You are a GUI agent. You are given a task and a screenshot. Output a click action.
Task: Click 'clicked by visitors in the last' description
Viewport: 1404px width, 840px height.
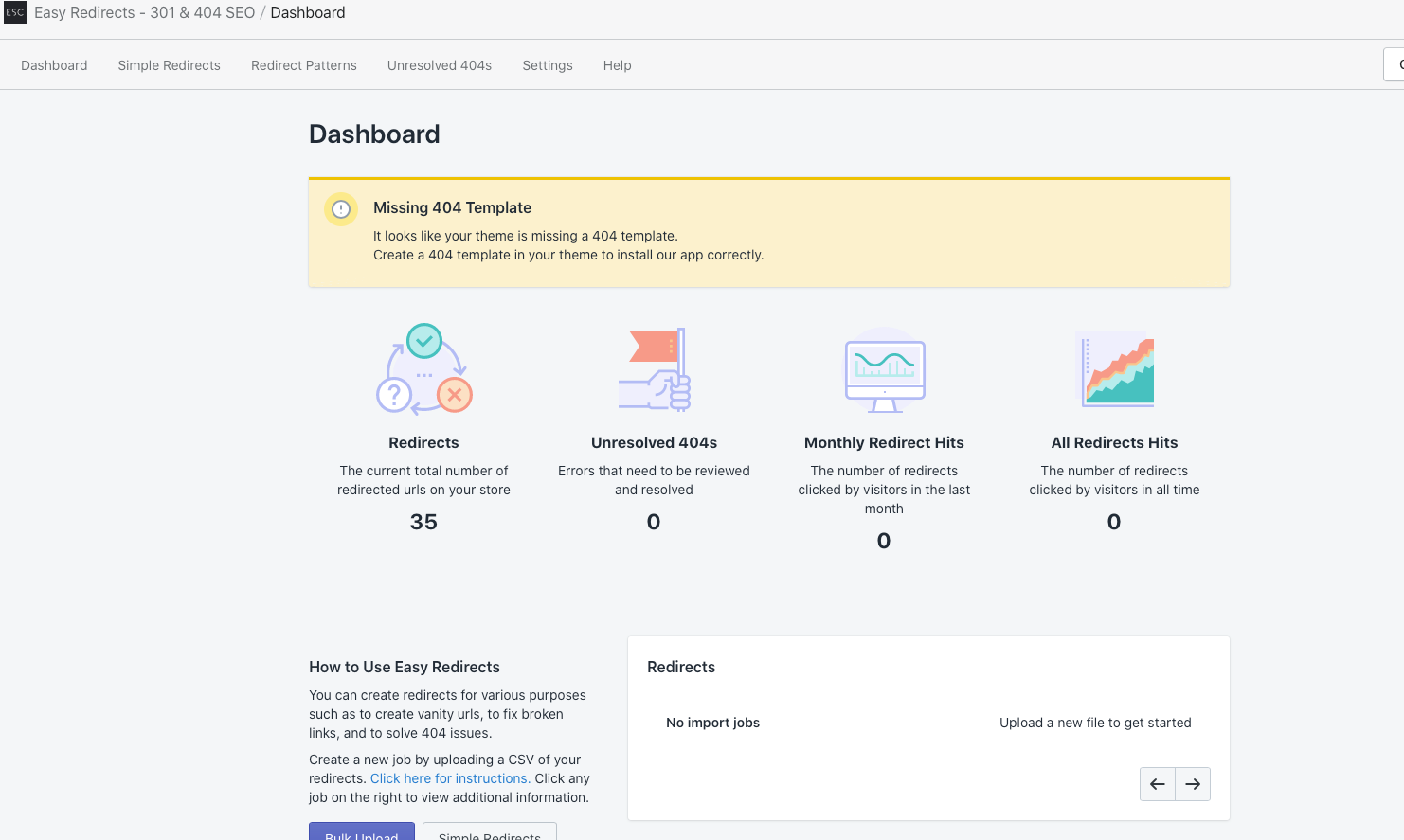click(884, 490)
